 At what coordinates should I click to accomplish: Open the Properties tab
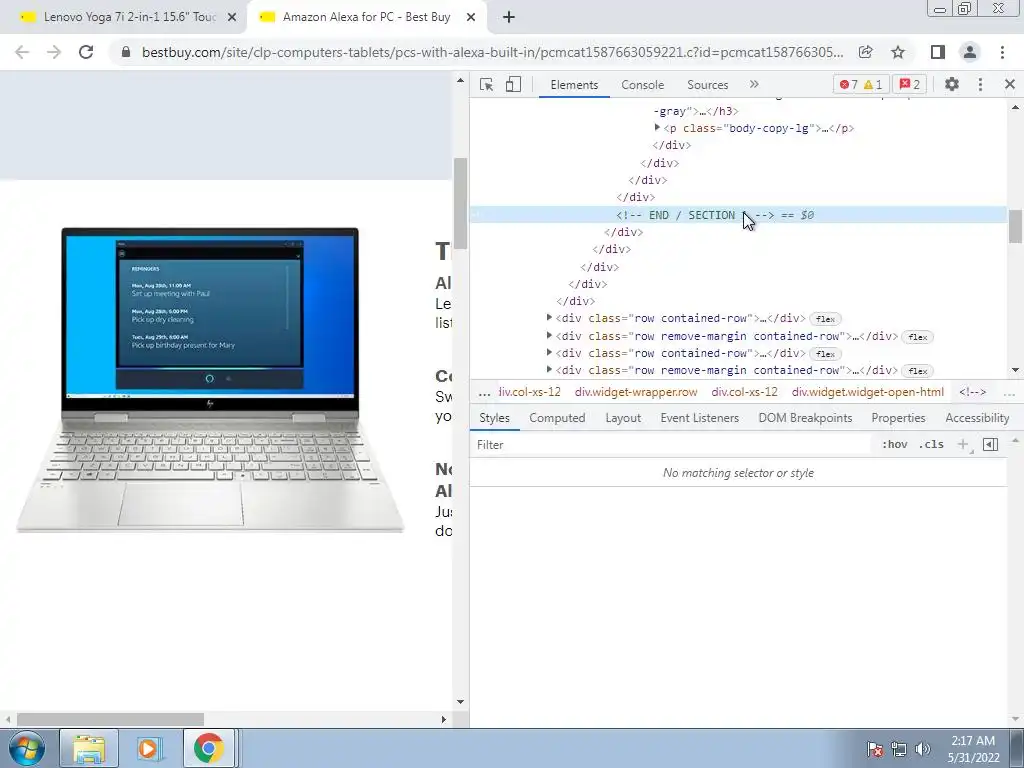coord(898,418)
